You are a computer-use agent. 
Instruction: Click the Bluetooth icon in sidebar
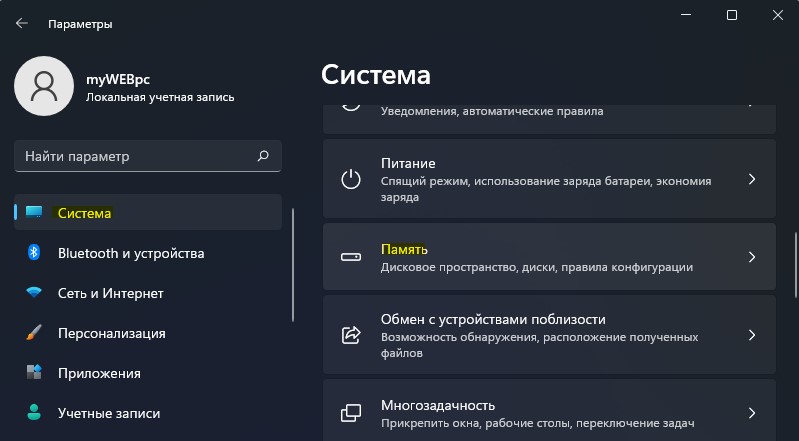pos(34,252)
